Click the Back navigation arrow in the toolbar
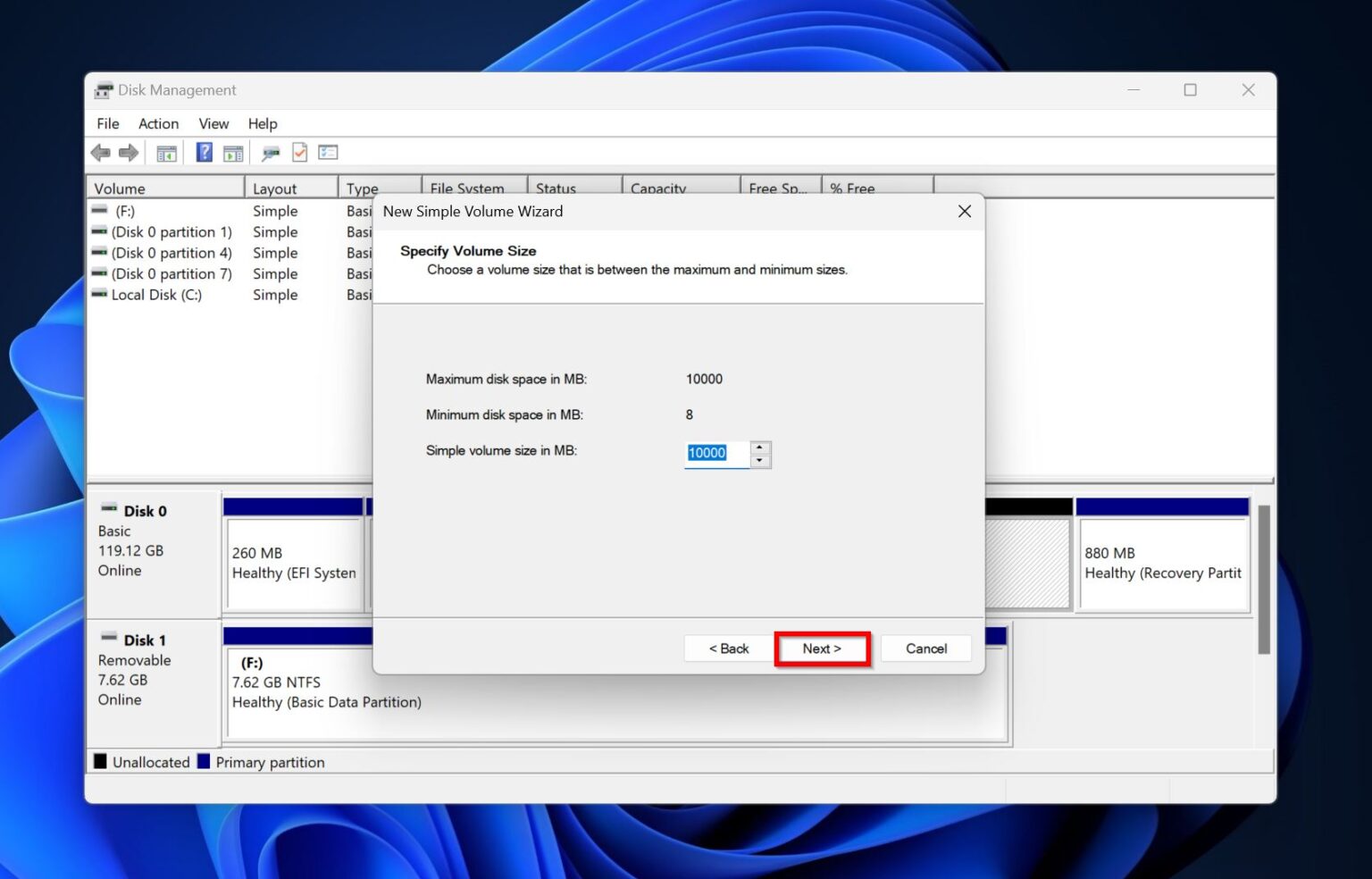The width and height of the screenshot is (1372, 879). (x=100, y=152)
